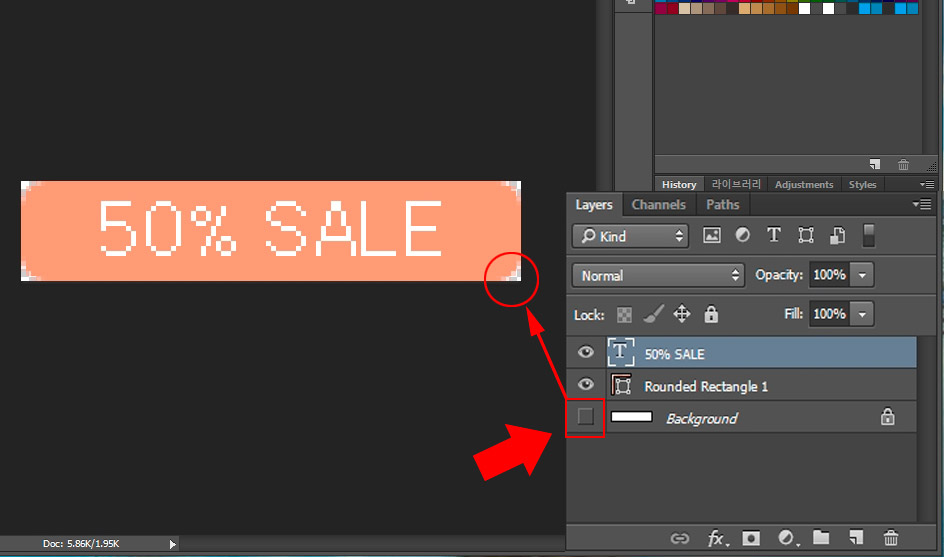Select the Background layer name
This screenshot has height=557, width=944.
coord(701,419)
